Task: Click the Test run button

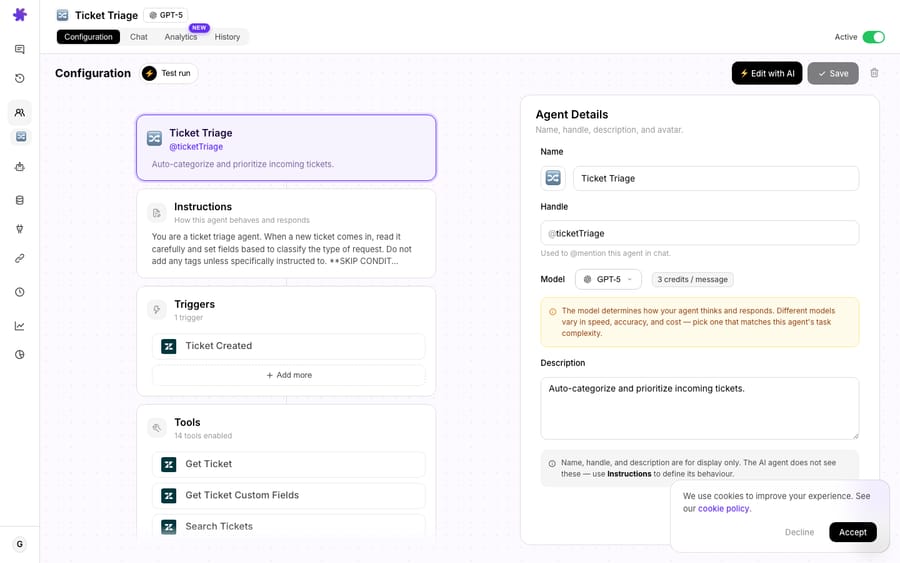Action: tap(169, 73)
